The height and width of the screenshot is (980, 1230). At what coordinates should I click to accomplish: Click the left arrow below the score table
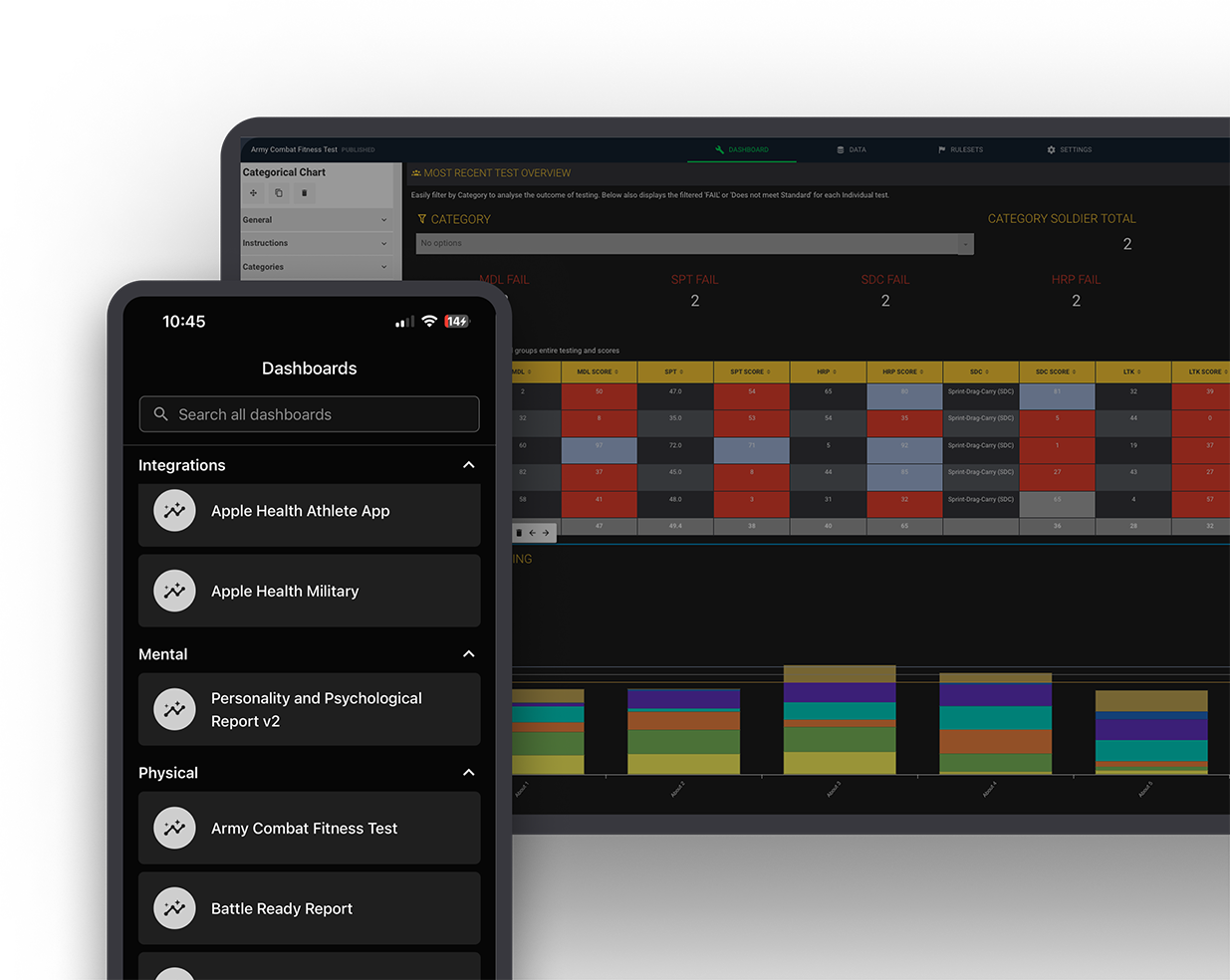pyautogui.click(x=532, y=533)
